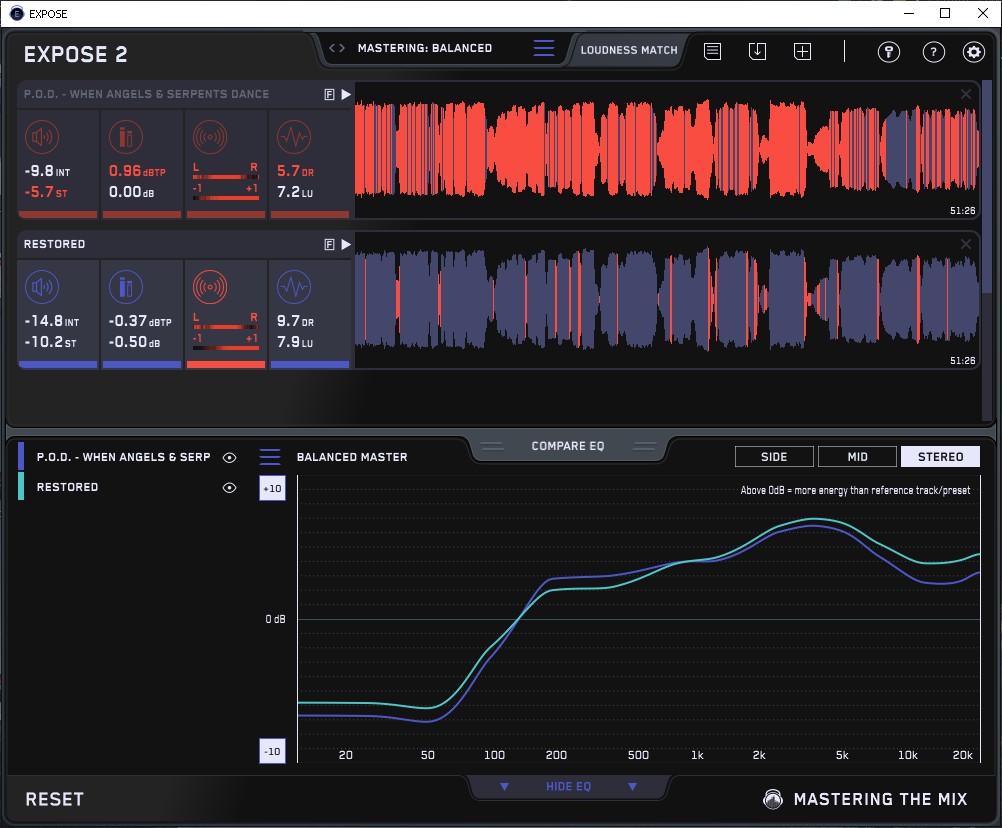1002x828 pixels.
Task: Play the Restored track
Action: click(346, 244)
